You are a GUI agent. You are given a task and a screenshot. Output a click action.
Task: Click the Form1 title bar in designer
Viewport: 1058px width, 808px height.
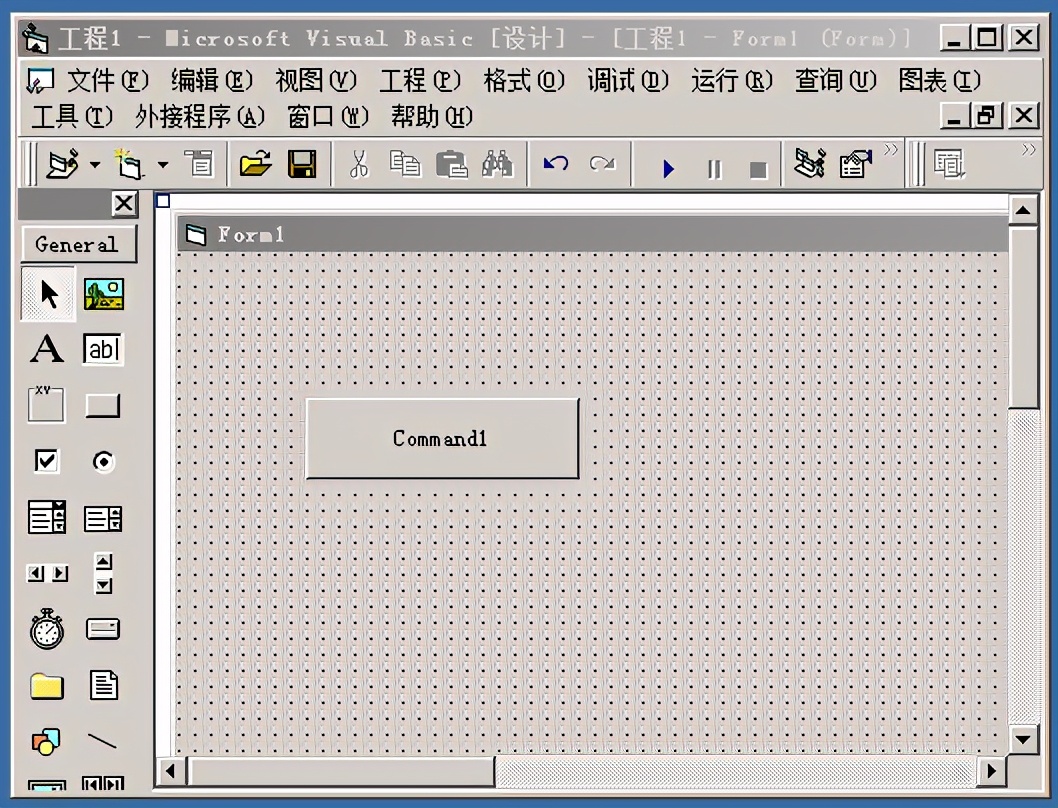pos(592,234)
